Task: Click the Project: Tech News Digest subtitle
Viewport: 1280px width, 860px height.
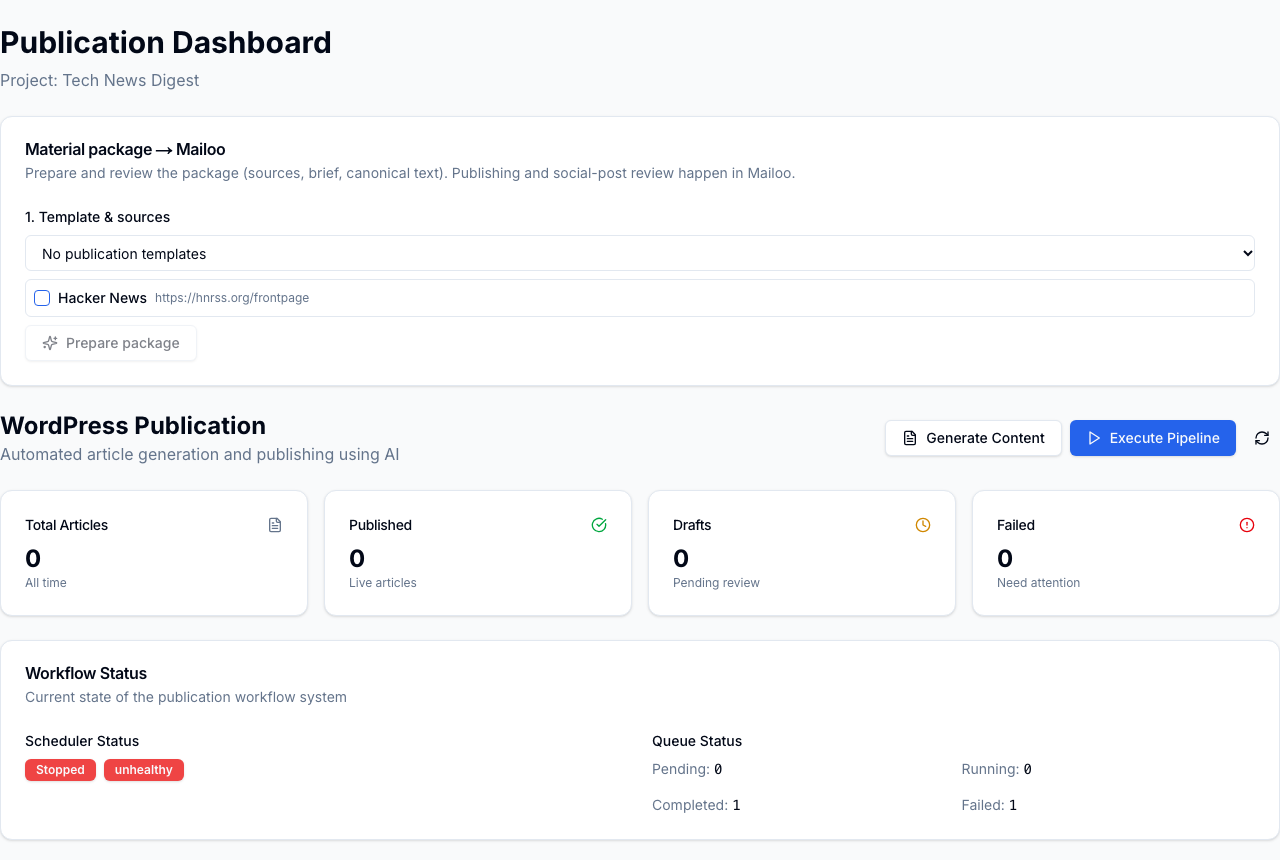Action: coord(100,80)
